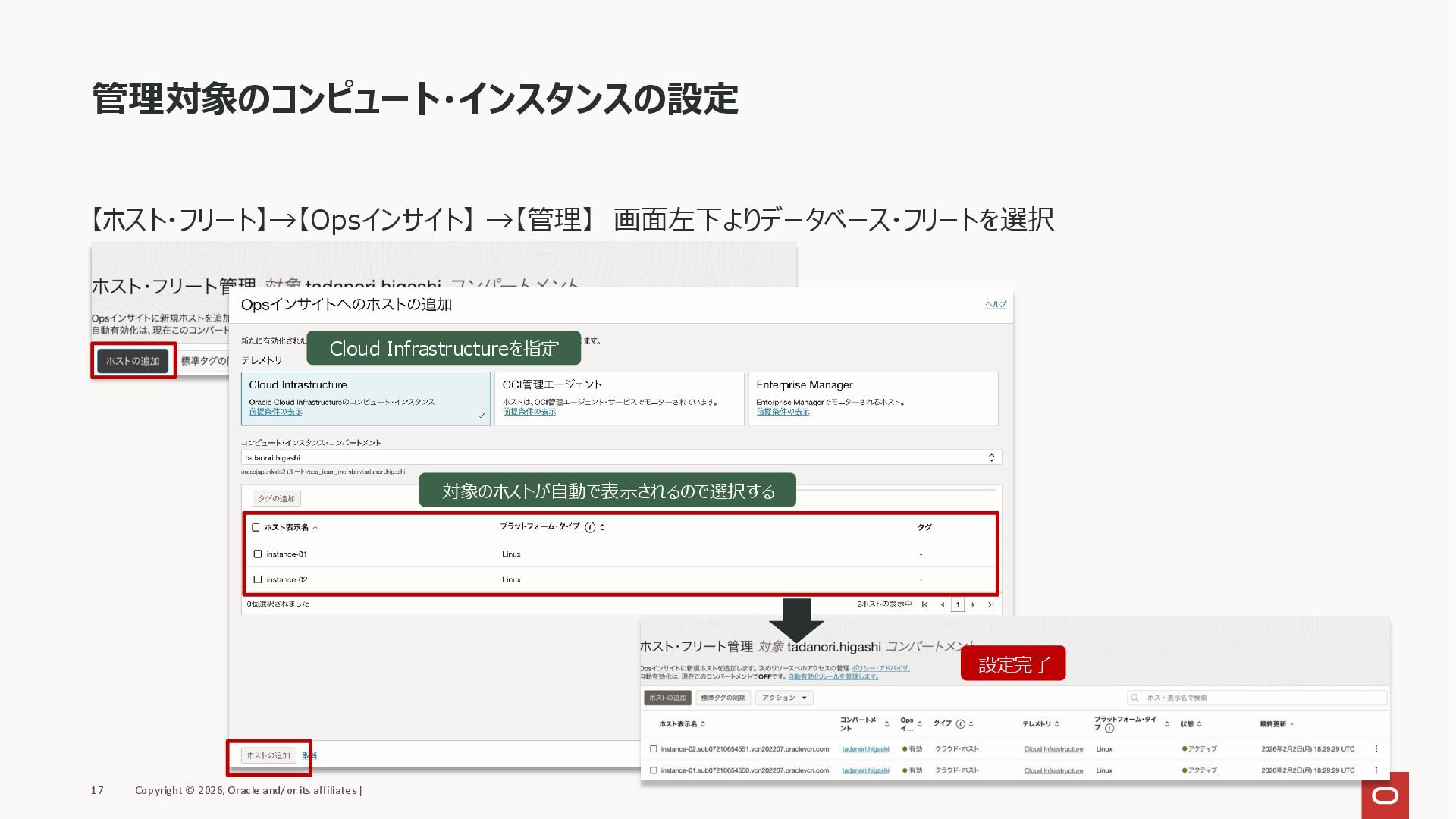This screenshot has height=819, width=1456.
Task: Toggle select-all checkbox beside ホスト表示名
Action: pos(256,527)
